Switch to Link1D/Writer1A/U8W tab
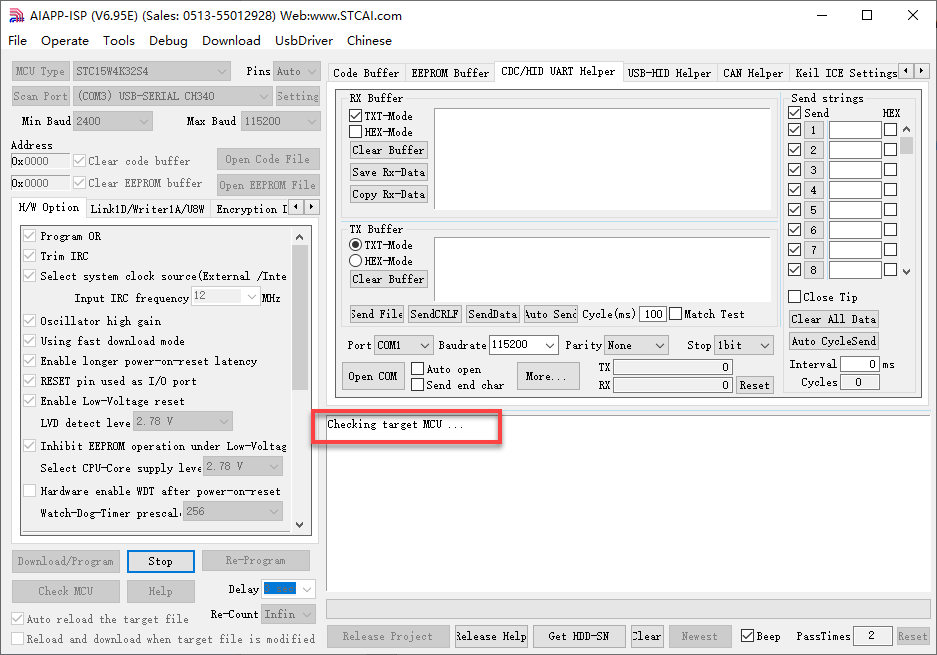This screenshot has height=655, width=937. pos(148,209)
